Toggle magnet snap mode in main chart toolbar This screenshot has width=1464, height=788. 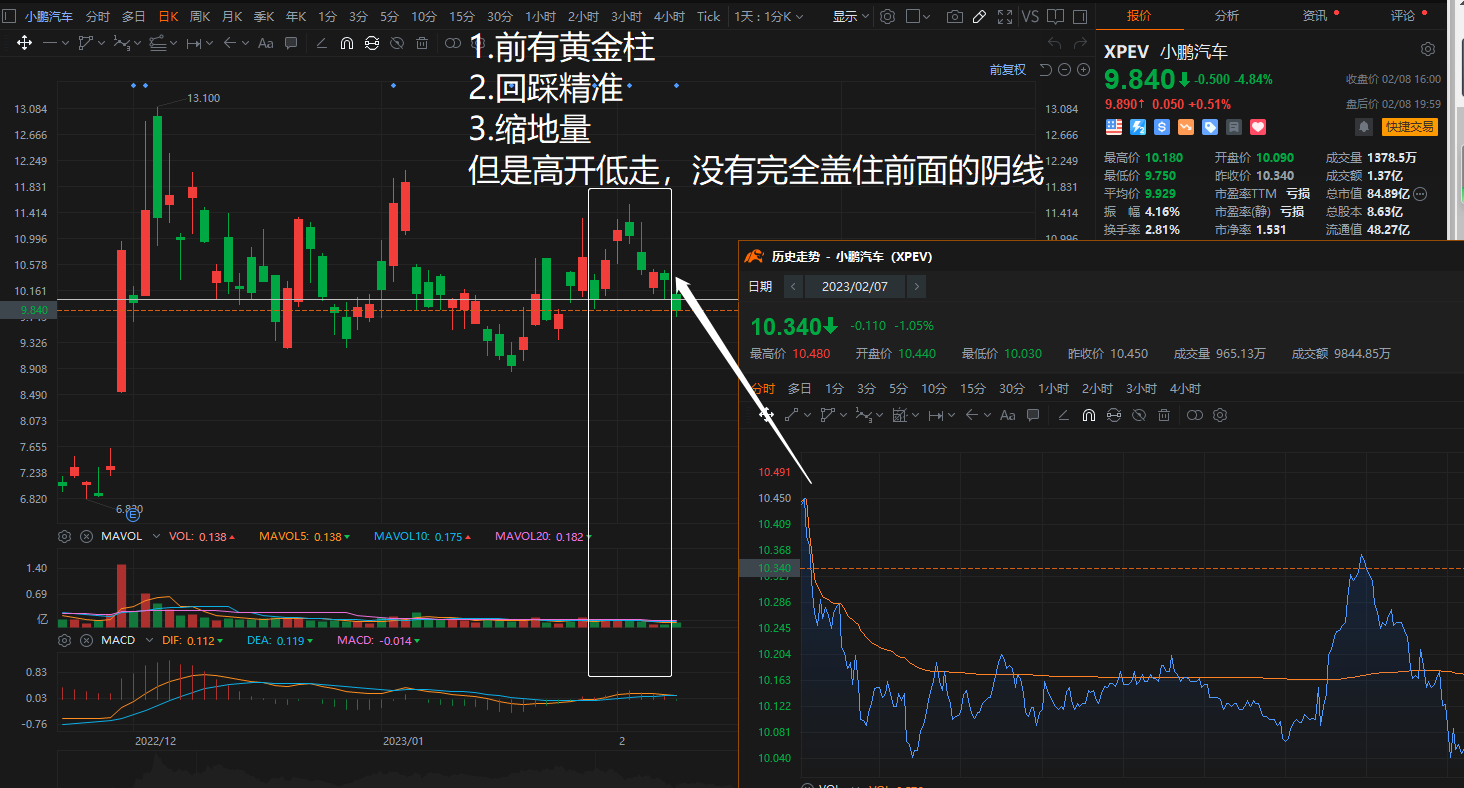coord(347,43)
